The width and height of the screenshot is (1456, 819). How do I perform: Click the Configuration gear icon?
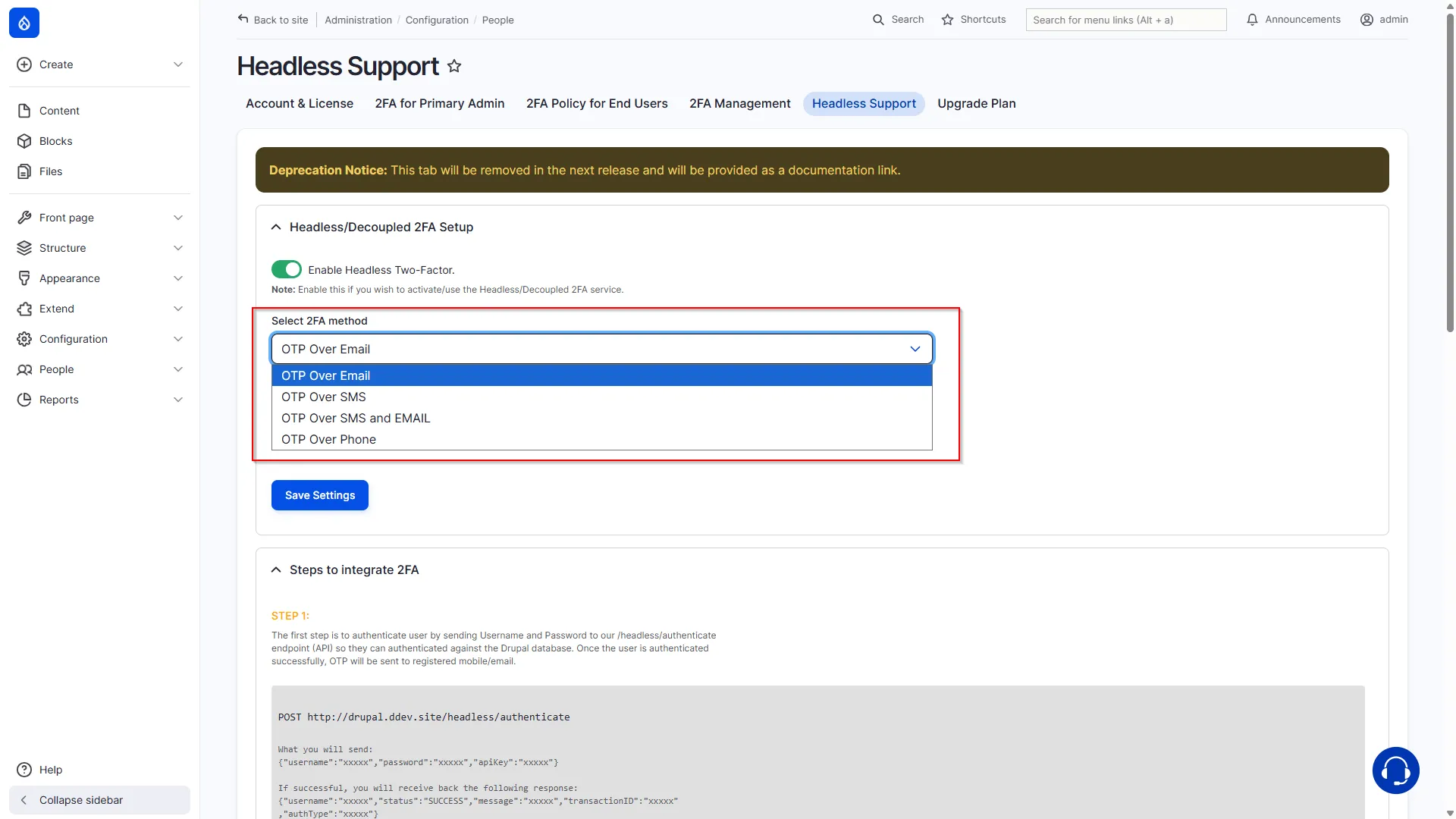(x=24, y=339)
